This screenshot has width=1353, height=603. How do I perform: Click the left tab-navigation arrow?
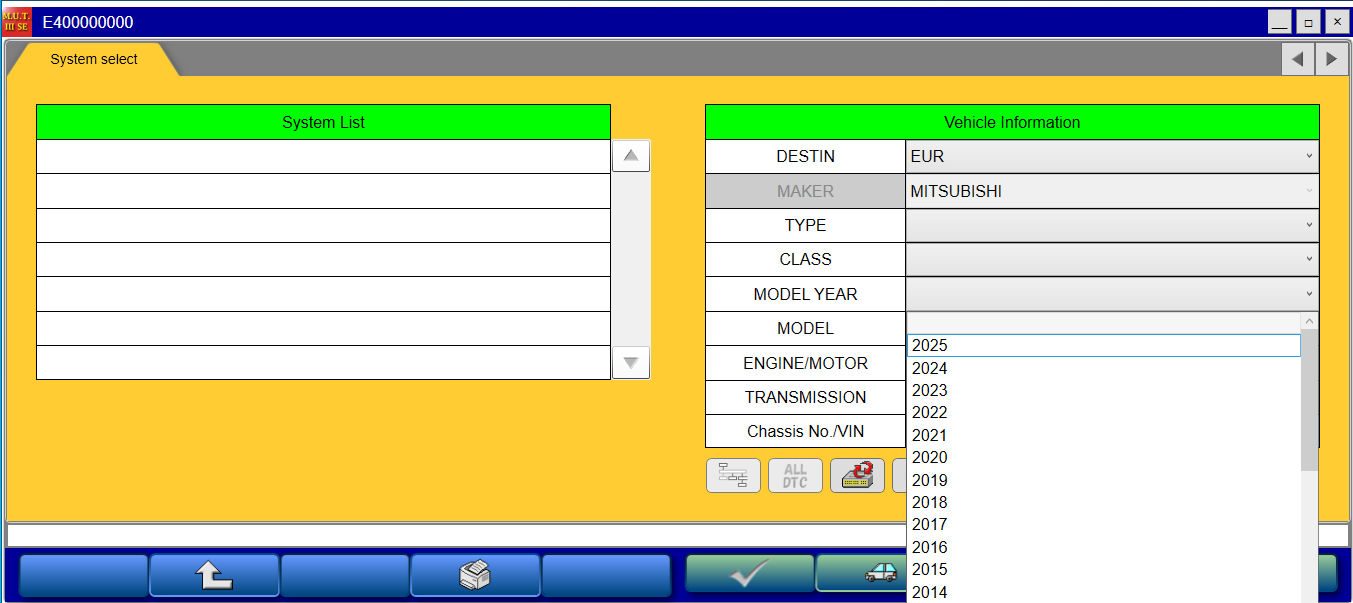(1297, 58)
